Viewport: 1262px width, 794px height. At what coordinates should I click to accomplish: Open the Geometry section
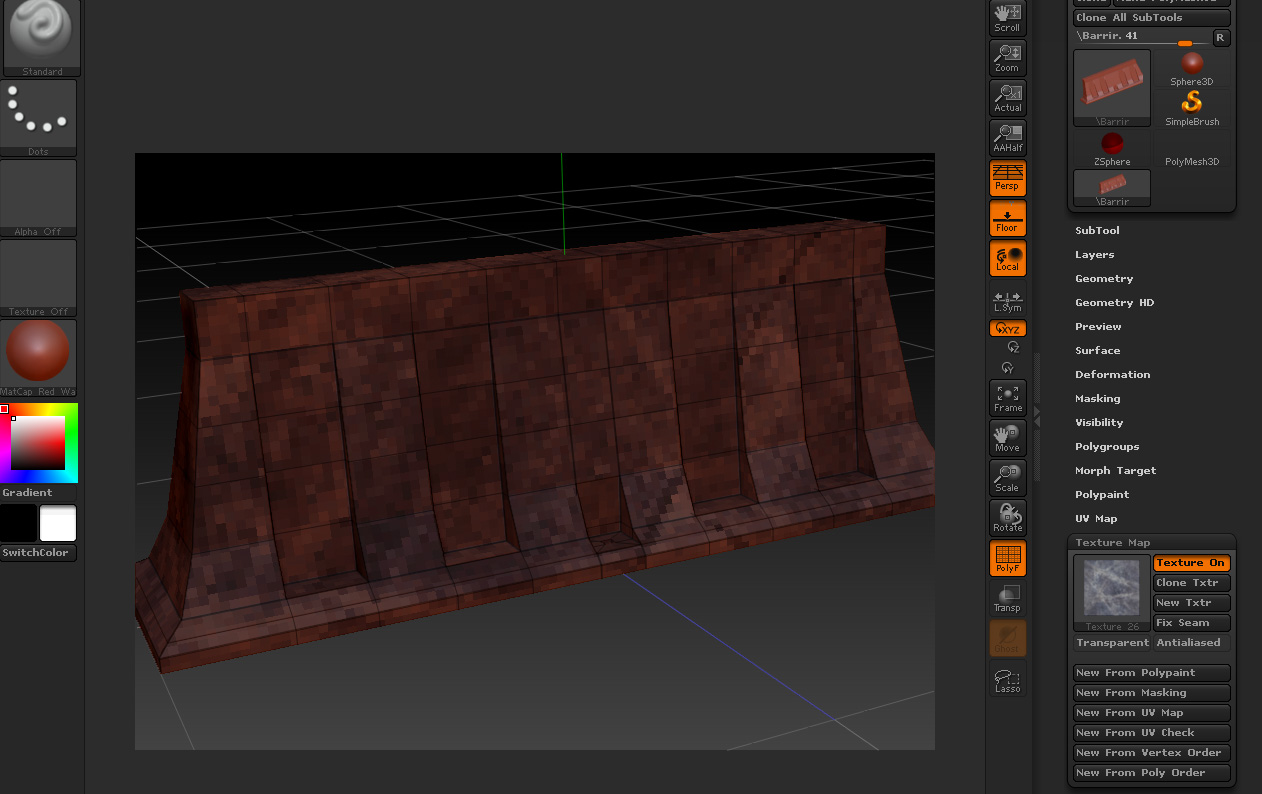click(1104, 279)
